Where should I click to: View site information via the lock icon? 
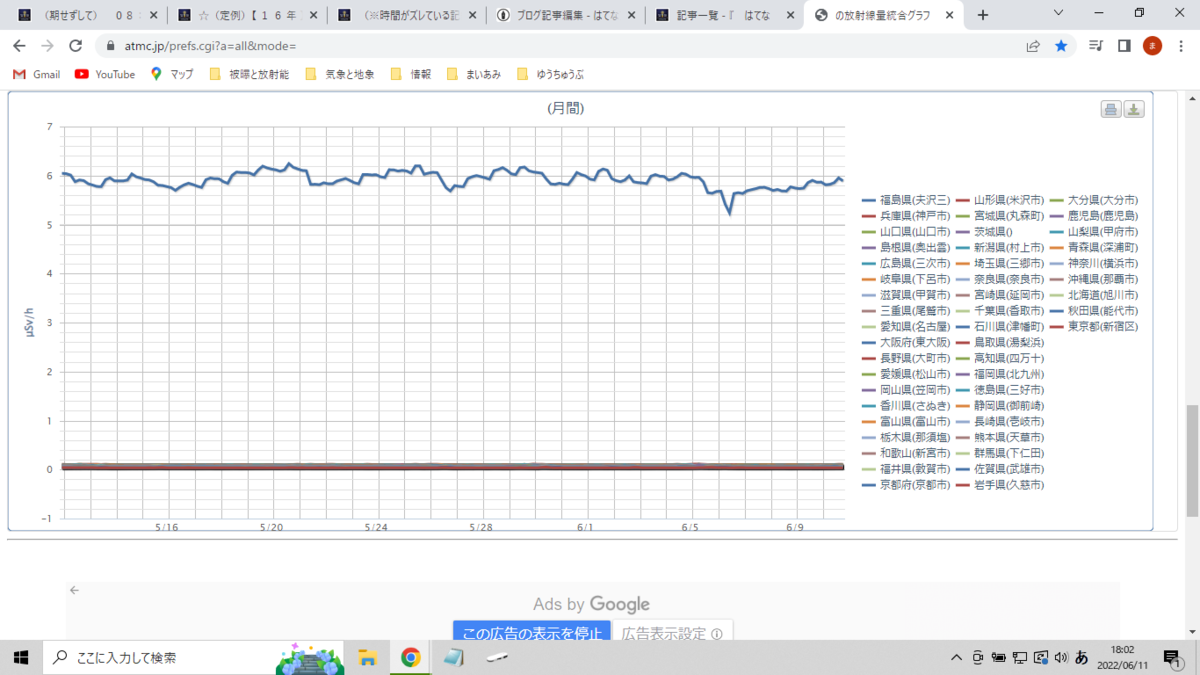(109, 46)
